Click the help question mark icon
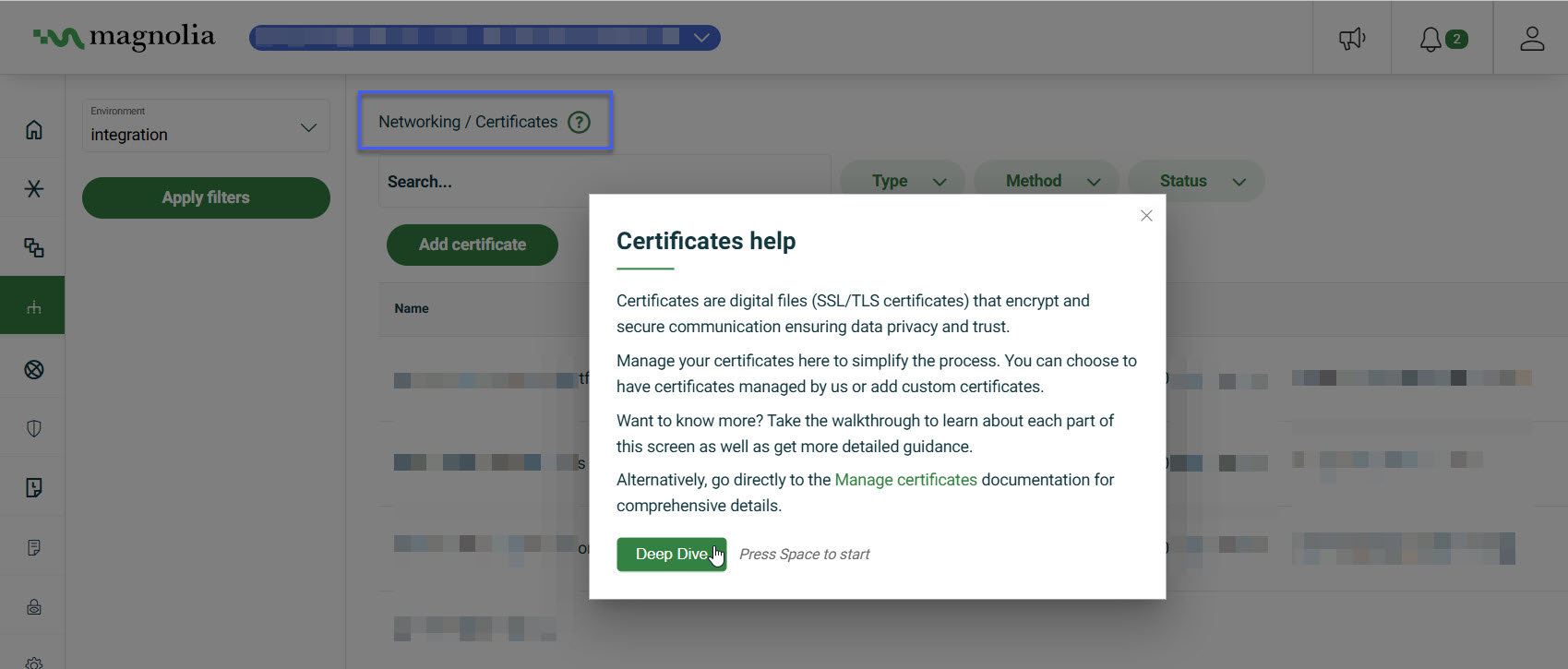 pos(579,122)
